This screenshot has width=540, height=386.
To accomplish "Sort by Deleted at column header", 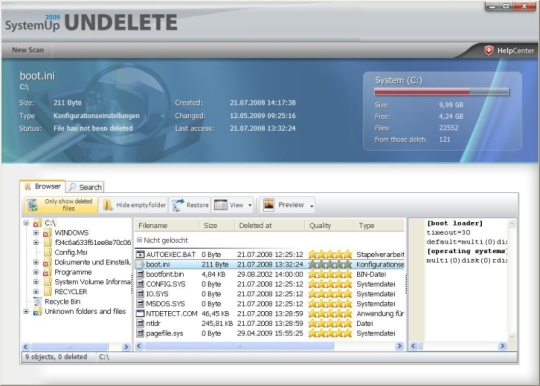I will tap(269, 226).
